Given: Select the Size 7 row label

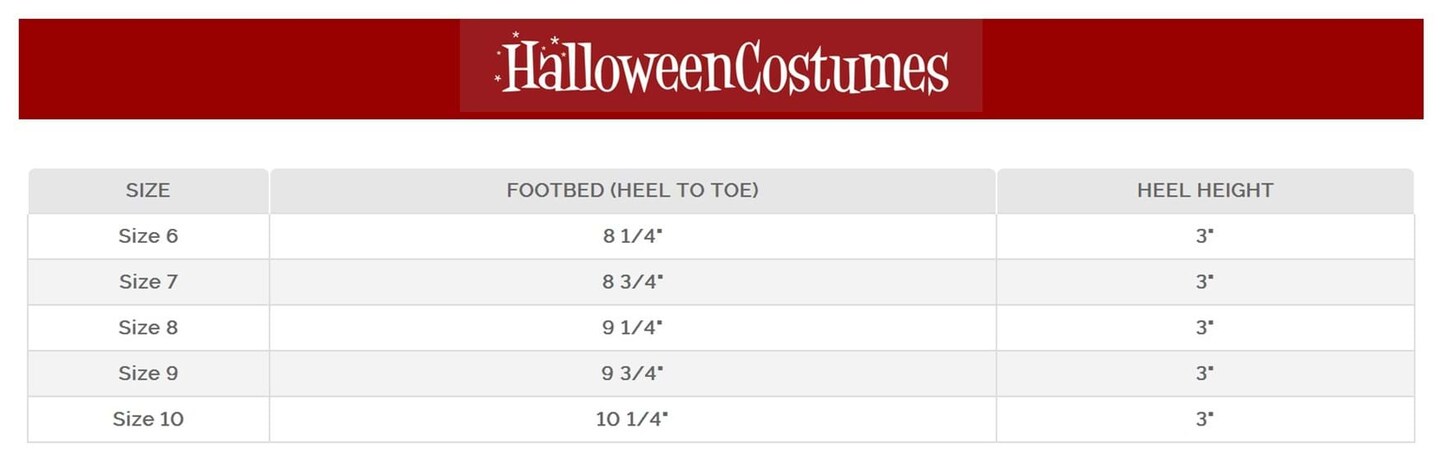Looking at the screenshot, I should click(x=148, y=282).
